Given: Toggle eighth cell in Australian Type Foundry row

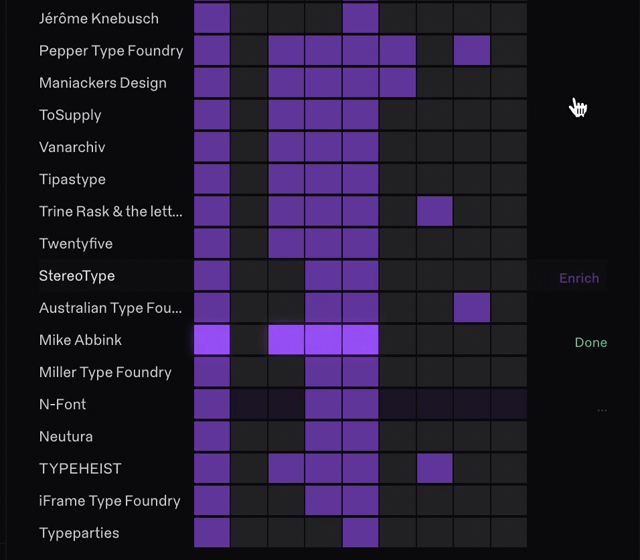Looking at the screenshot, I should tap(472, 307).
